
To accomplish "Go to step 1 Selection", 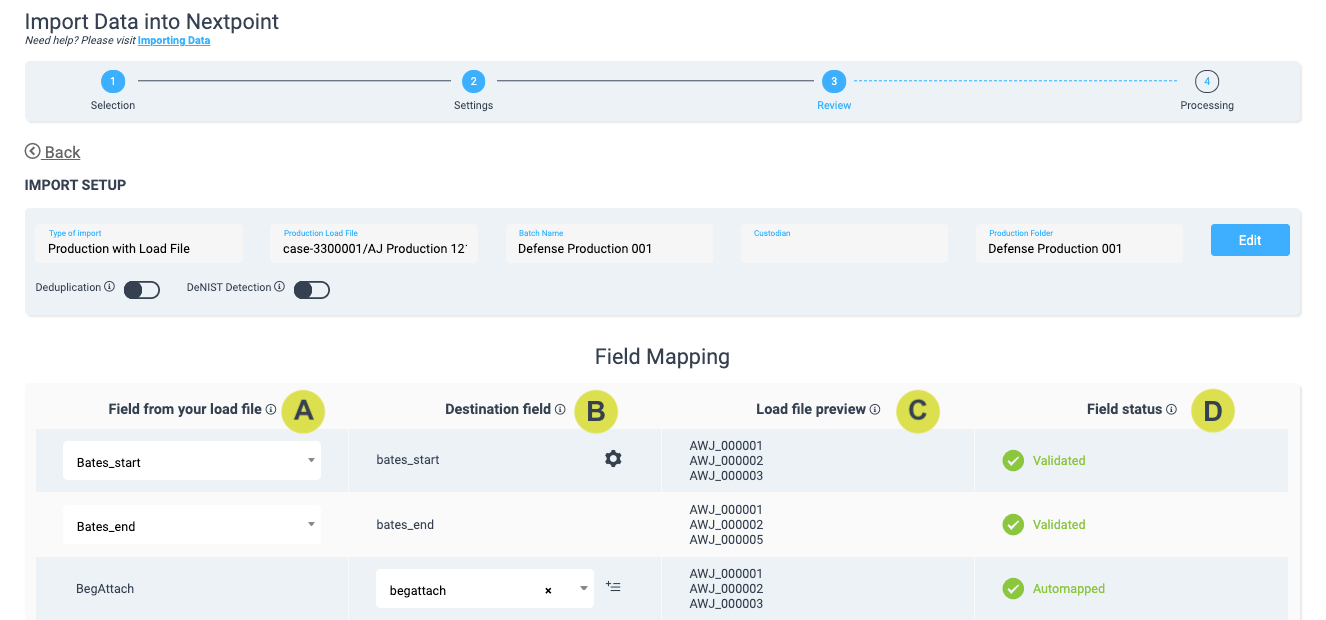I will point(113,82).
